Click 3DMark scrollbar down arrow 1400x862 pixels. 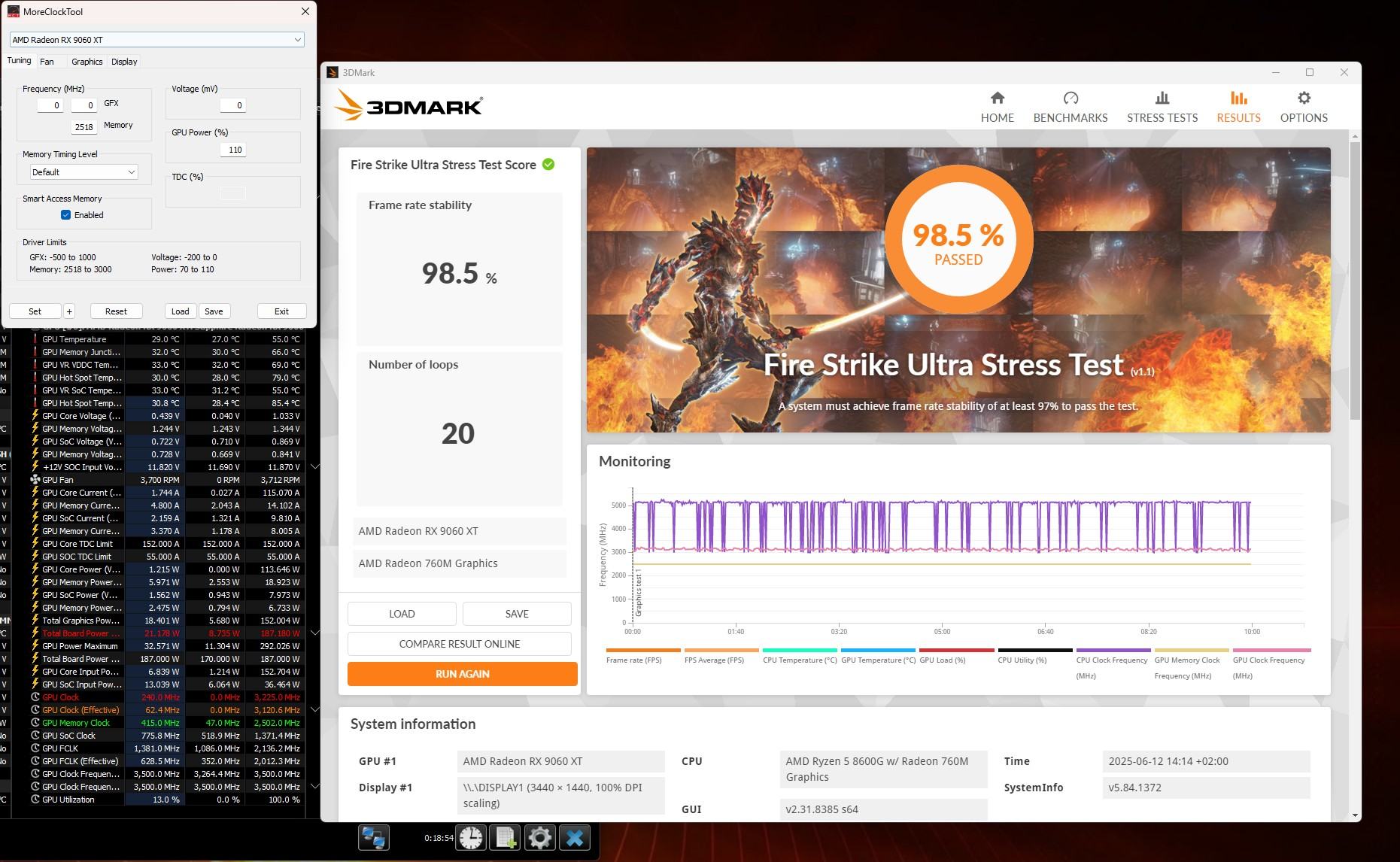click(x=1356, y=815)
